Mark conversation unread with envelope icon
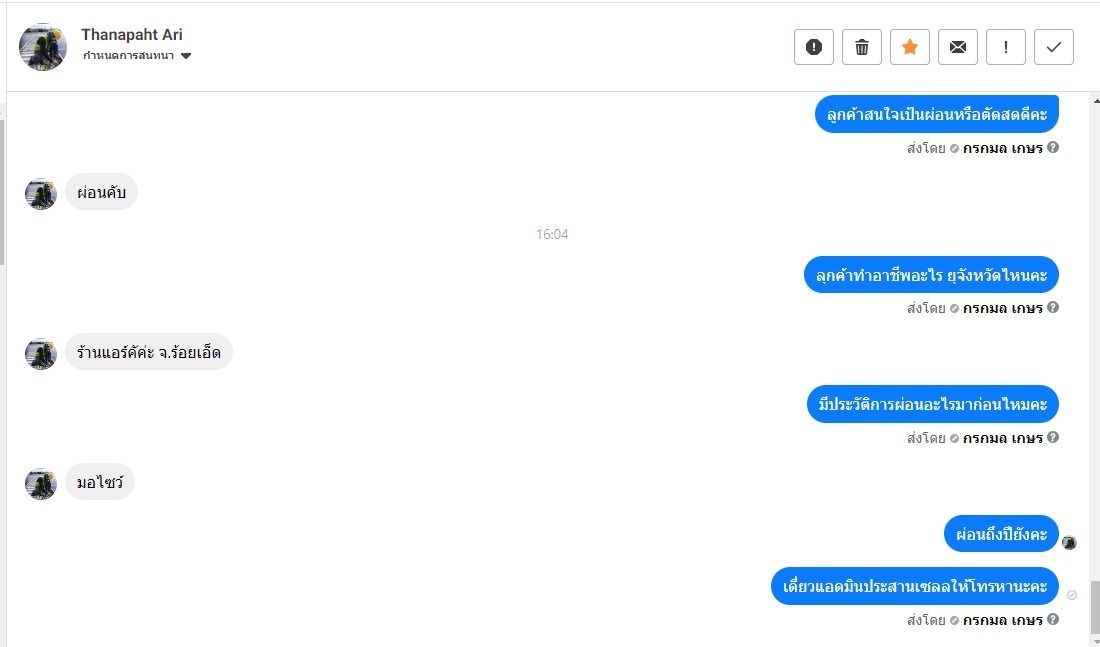This screenshot has width=1100, height=647. tap(958, 47)
